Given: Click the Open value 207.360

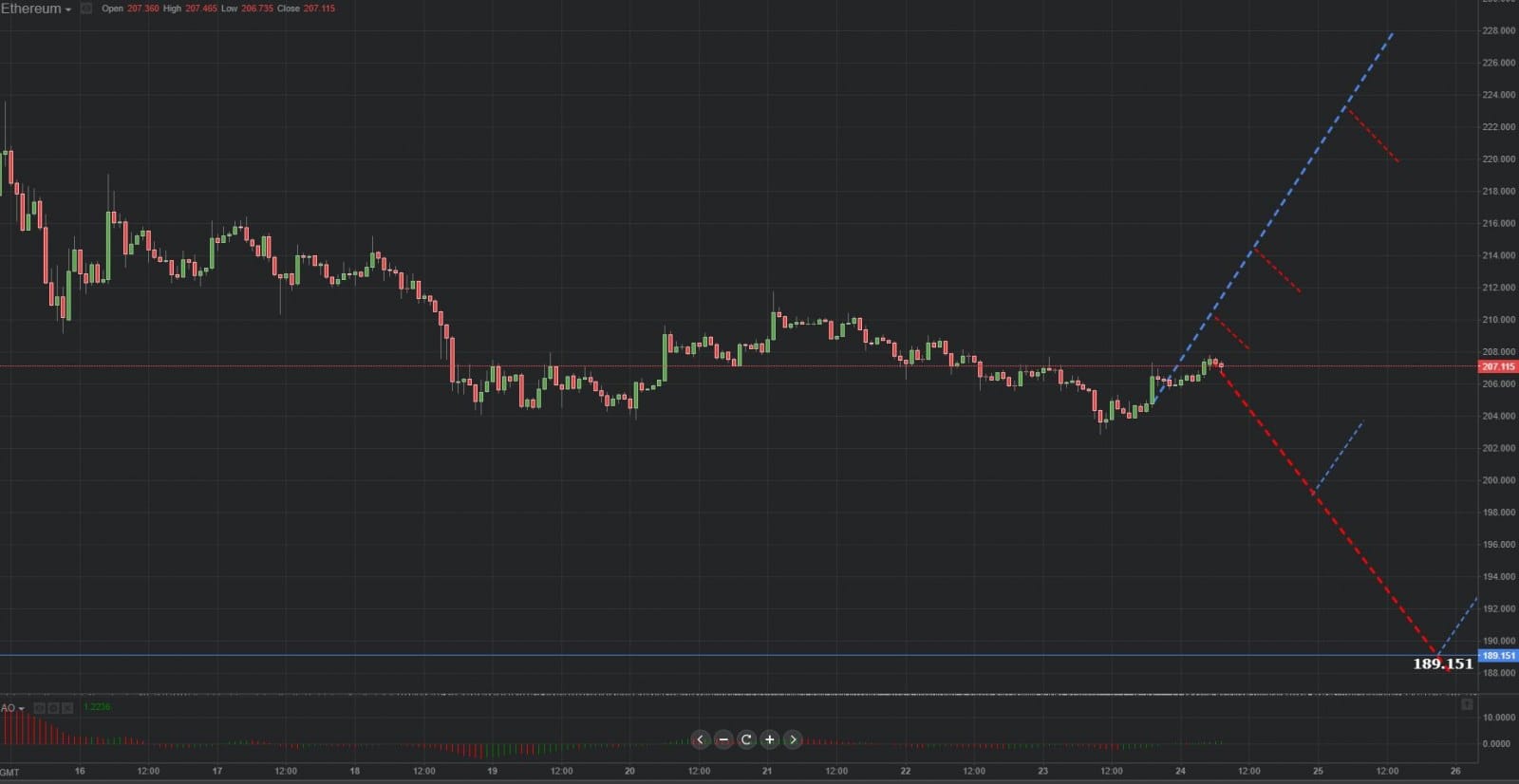Looking at the screenshot, I should (142, 9).
